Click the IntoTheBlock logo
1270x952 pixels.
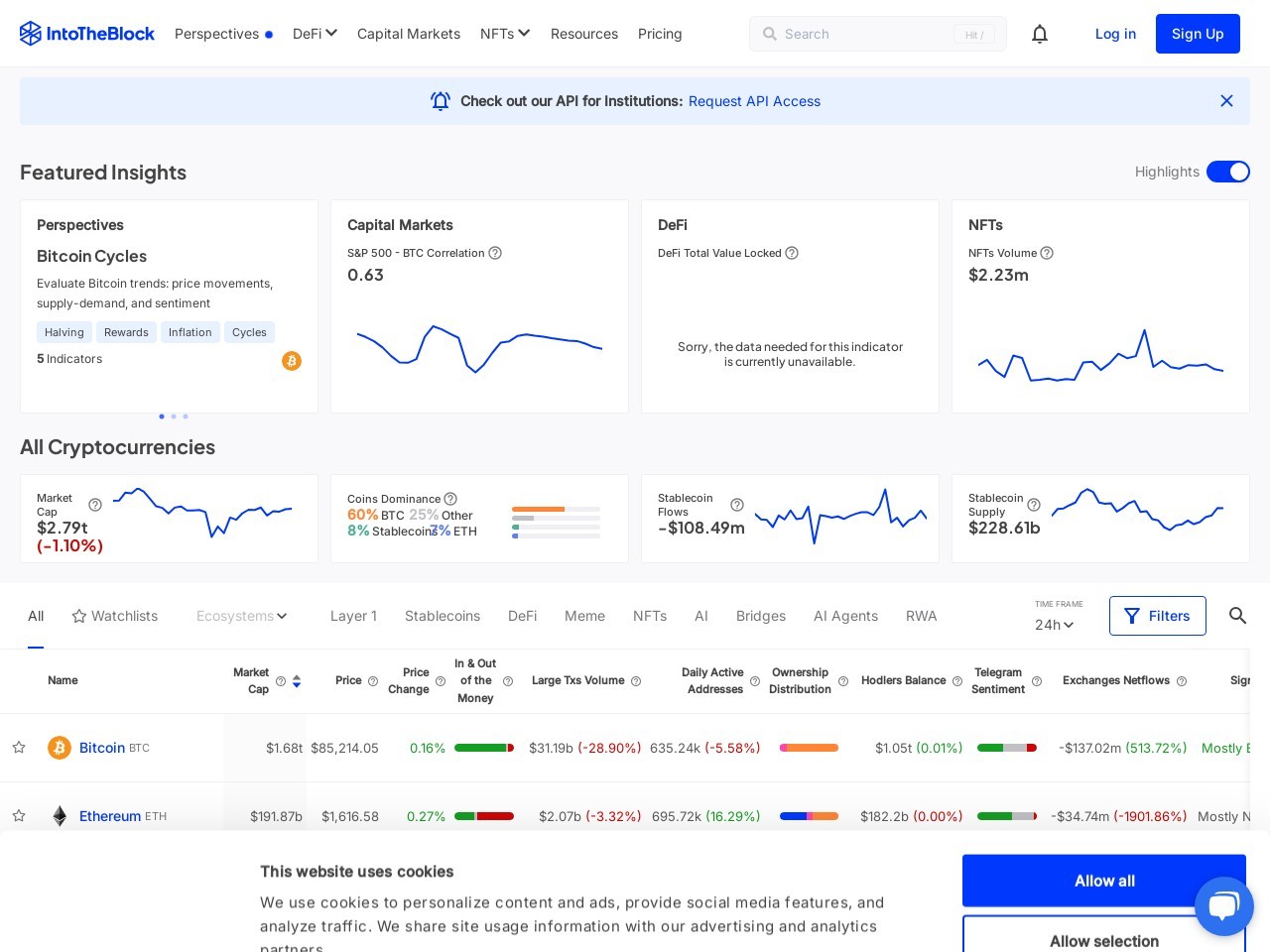pos(87,34)
